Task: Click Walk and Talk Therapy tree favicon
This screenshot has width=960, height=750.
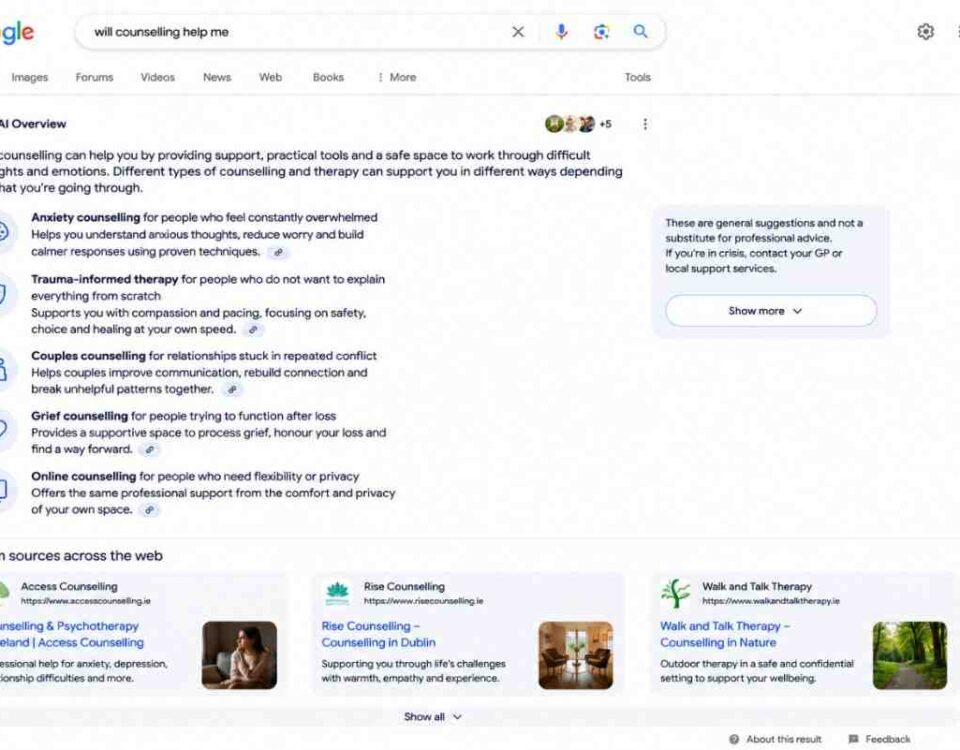Action: [x=675, y=593]
